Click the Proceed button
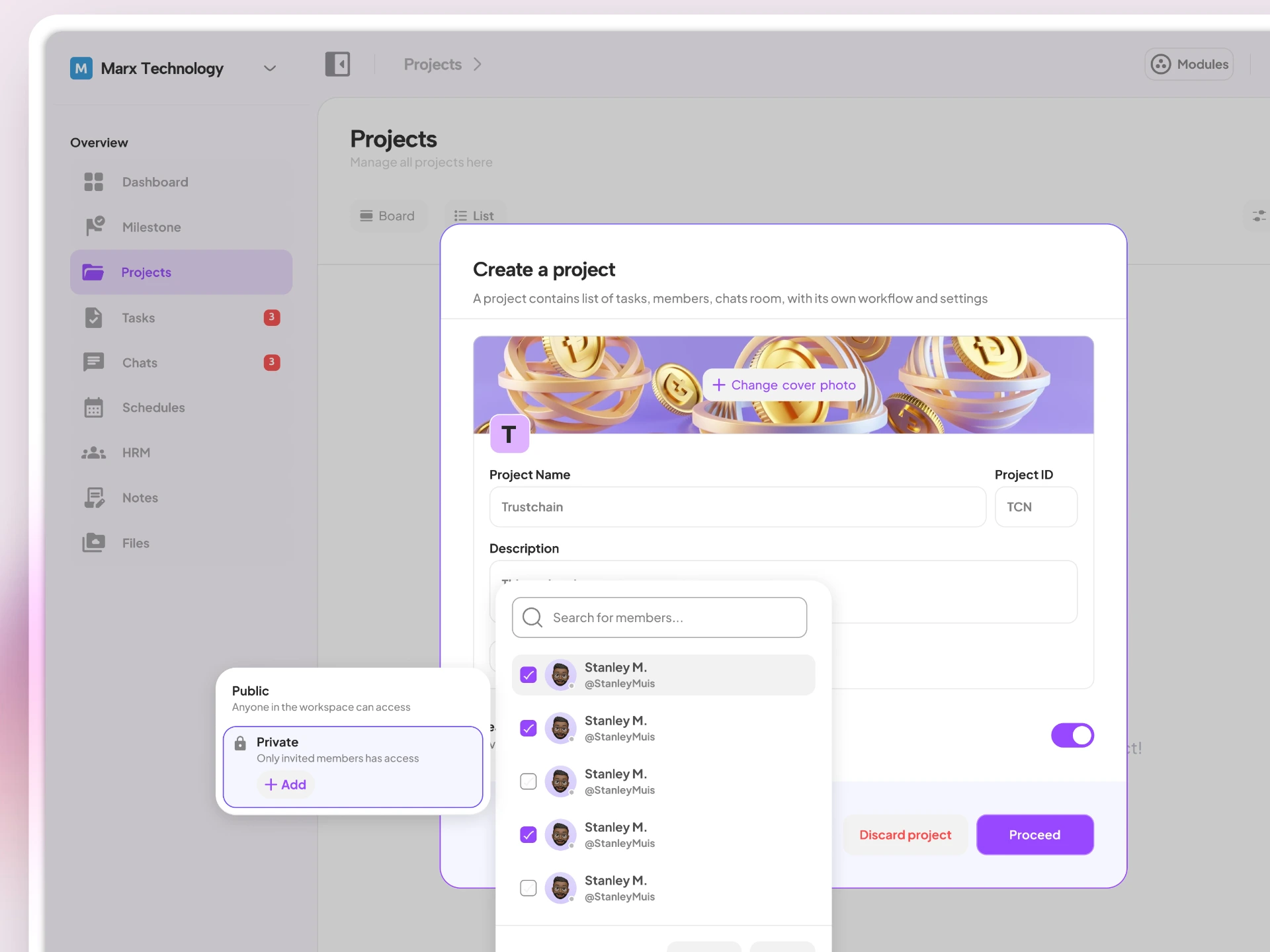Image resolution: width=1270 pixels, height=952 pixels. [x=1035, y=835]
